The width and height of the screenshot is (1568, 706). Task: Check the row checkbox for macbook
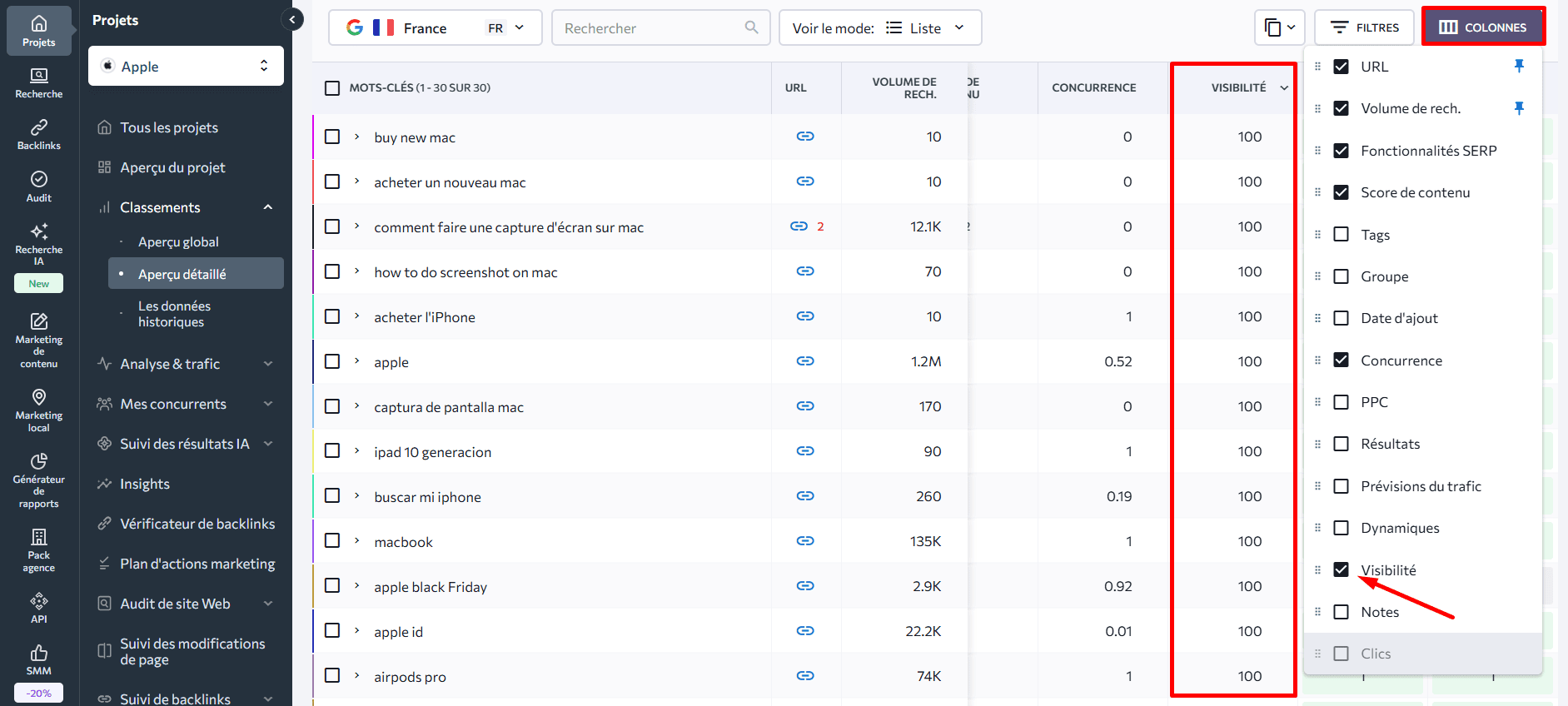click(x=332, y=541)
